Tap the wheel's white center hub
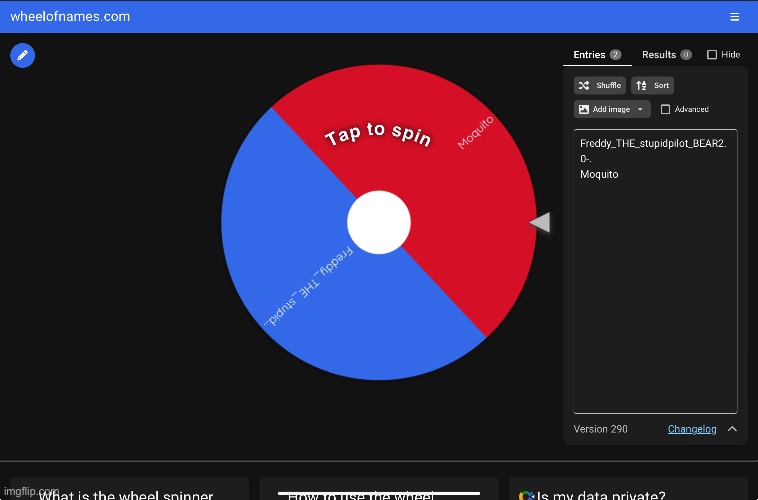 [x=379, y=222]
